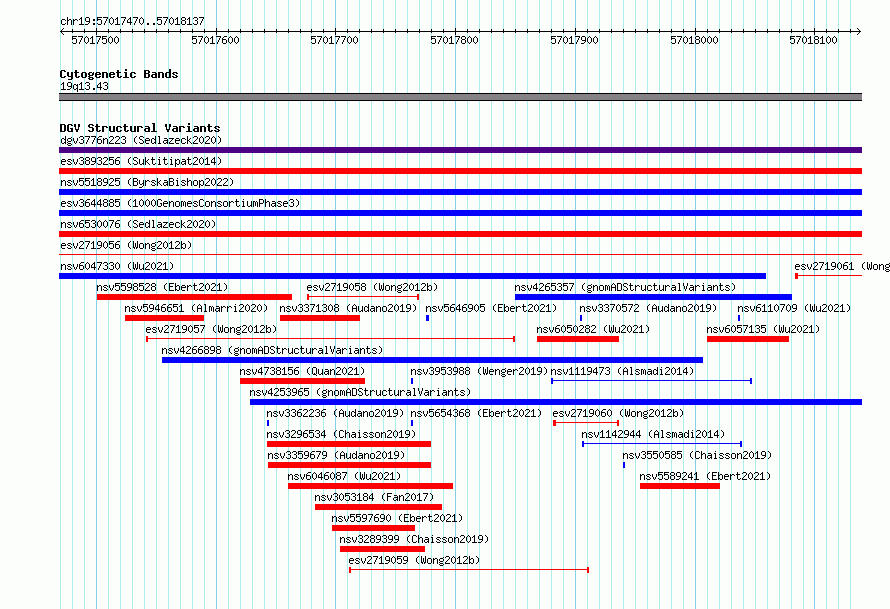Click the Cytogenetic Bands track title
Image resolution: width=890 pixels, height=609 pixels.
[119, 74]
